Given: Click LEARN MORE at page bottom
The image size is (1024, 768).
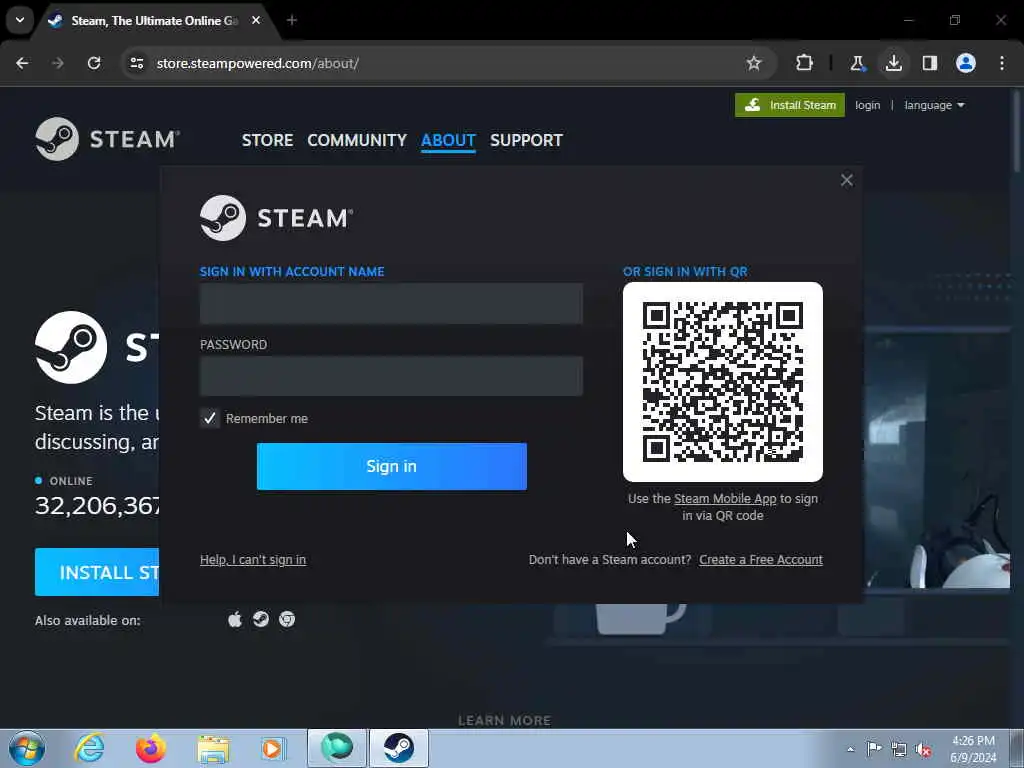Looking at the screenshot, I should (504, 720).
